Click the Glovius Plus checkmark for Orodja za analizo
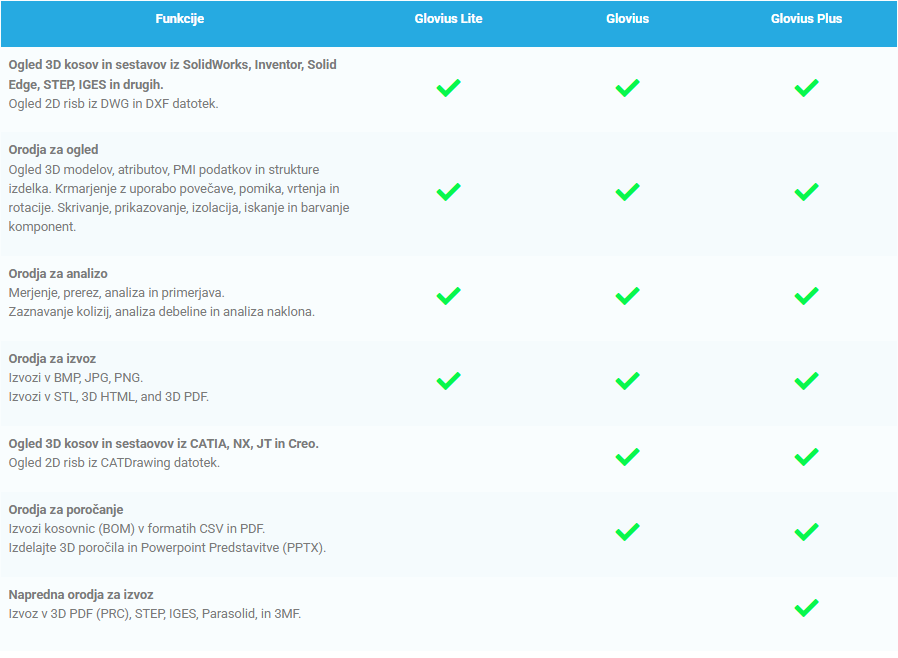Screen dimensions: 898x658 (x=806, y=296)
